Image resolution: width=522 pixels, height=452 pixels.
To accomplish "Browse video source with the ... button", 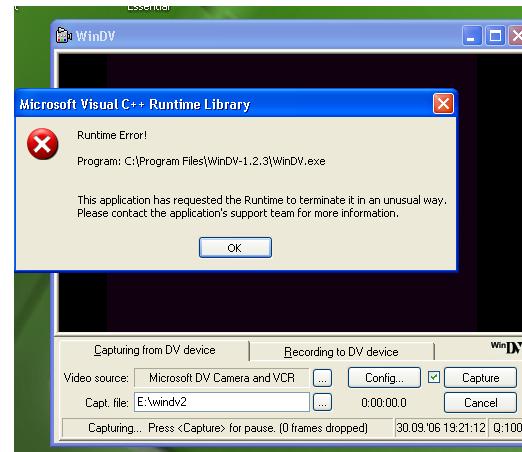I will tap(322, 378).
